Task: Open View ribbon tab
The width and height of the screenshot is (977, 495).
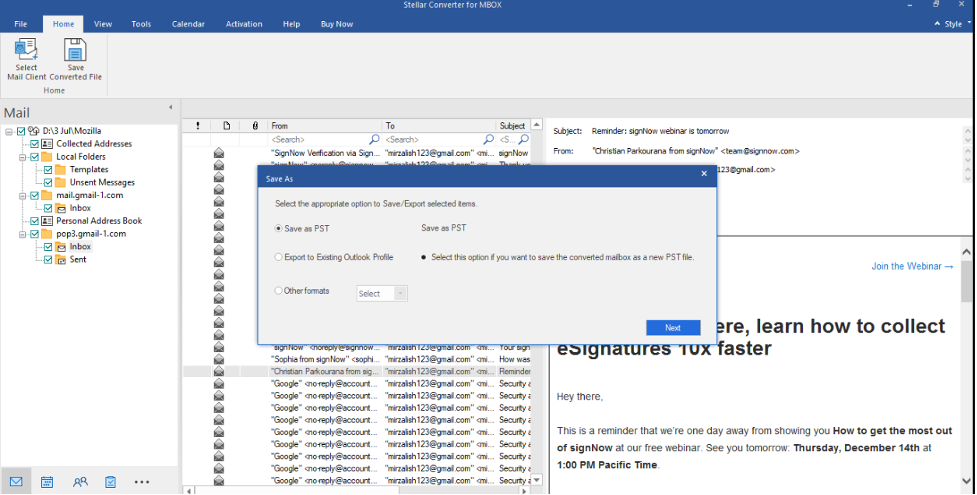Action: tap(103, 24)
